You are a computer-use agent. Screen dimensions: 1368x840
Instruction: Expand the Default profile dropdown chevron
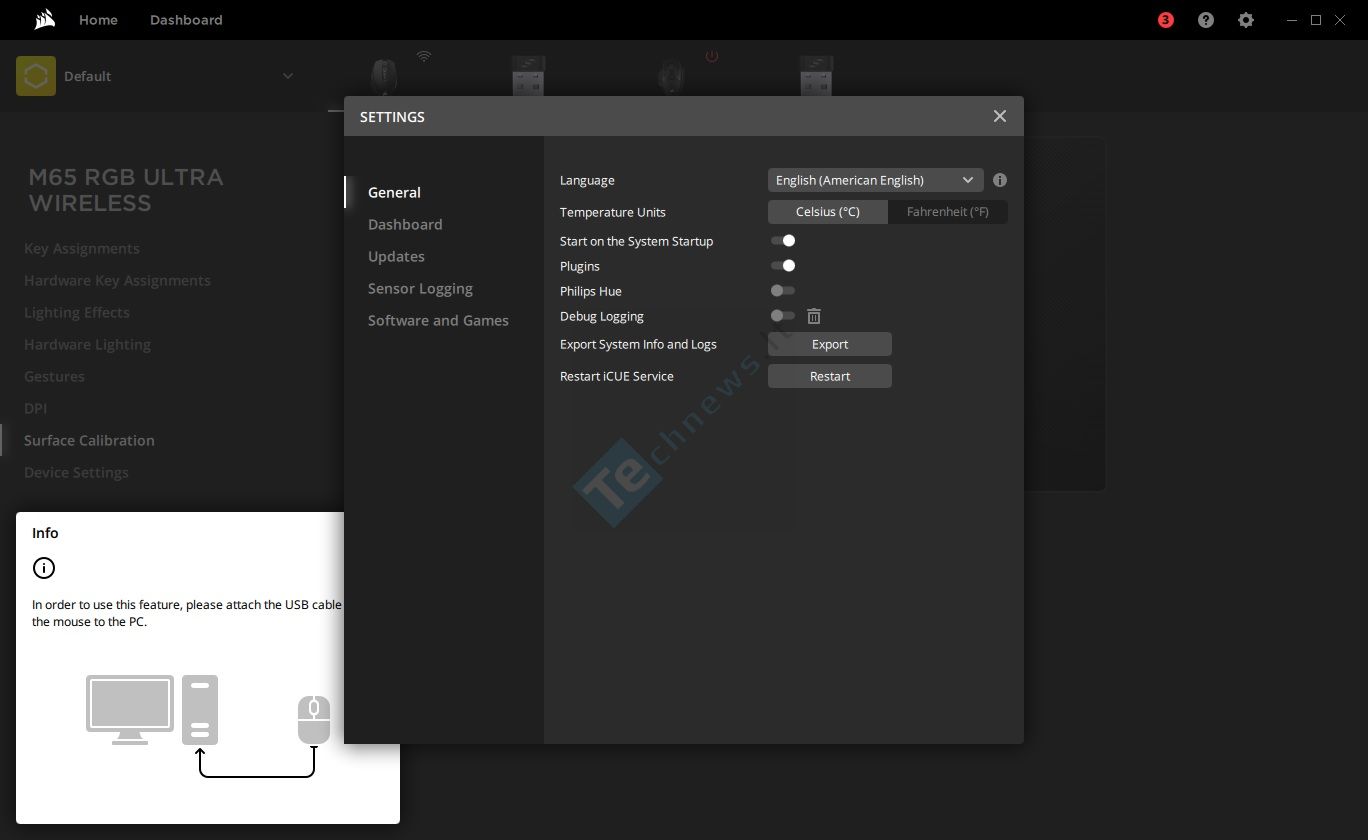point(288,76)
